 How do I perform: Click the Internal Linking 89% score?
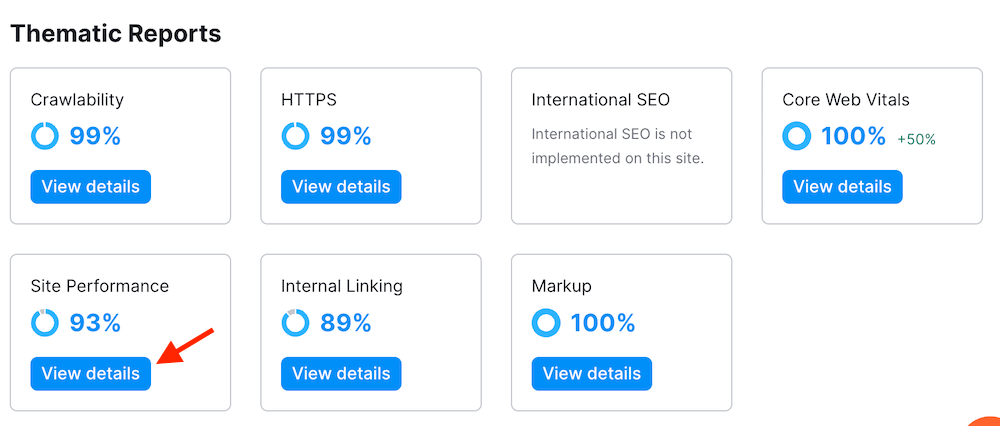pyautogui.click(x=345, y=323)
